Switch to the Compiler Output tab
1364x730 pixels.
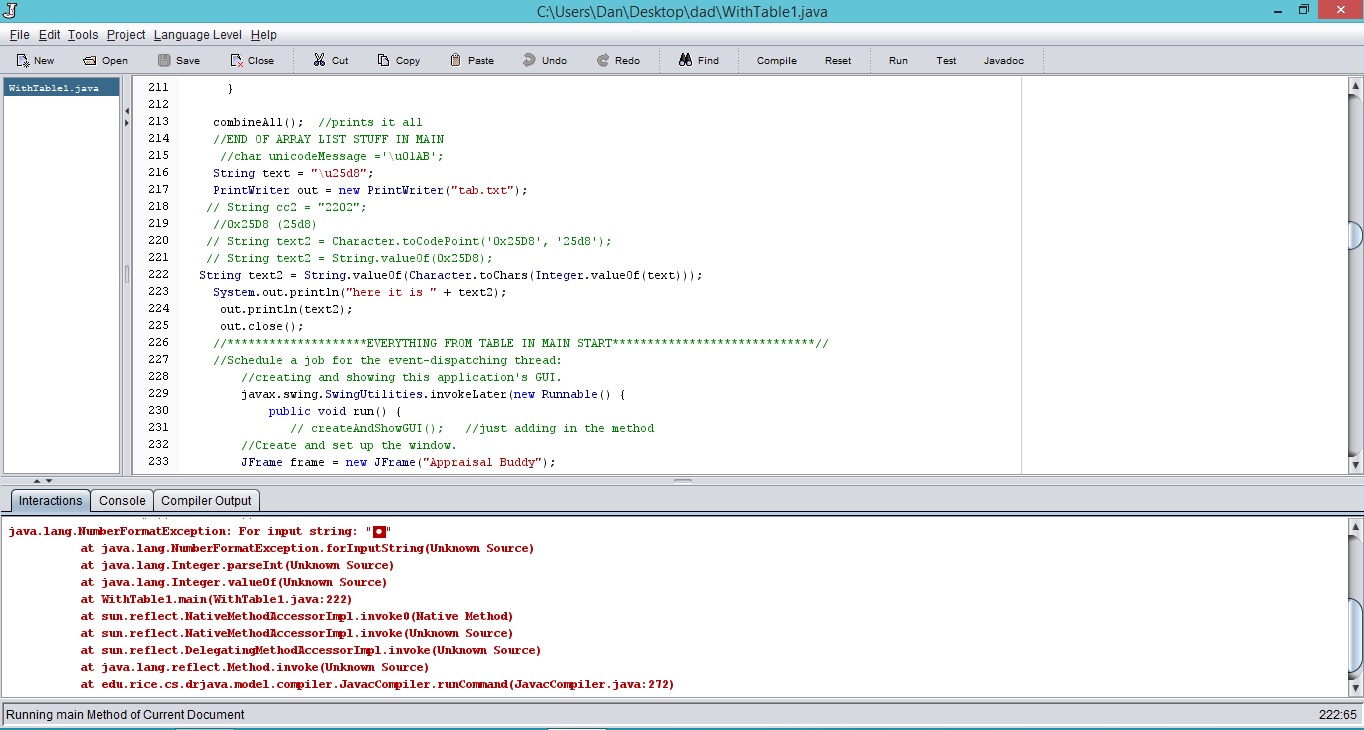pyautogui.click(x=207, y=501)
